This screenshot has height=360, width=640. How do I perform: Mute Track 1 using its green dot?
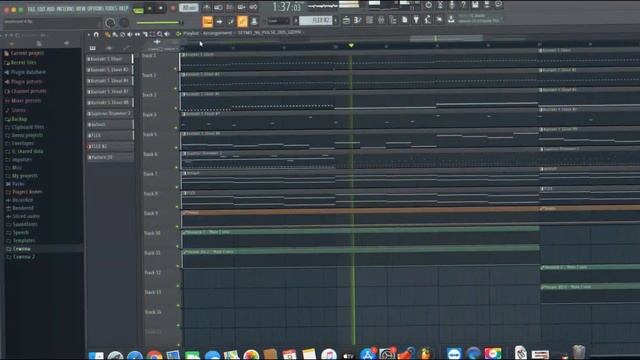pyautogui.click(x=176, y=69)
